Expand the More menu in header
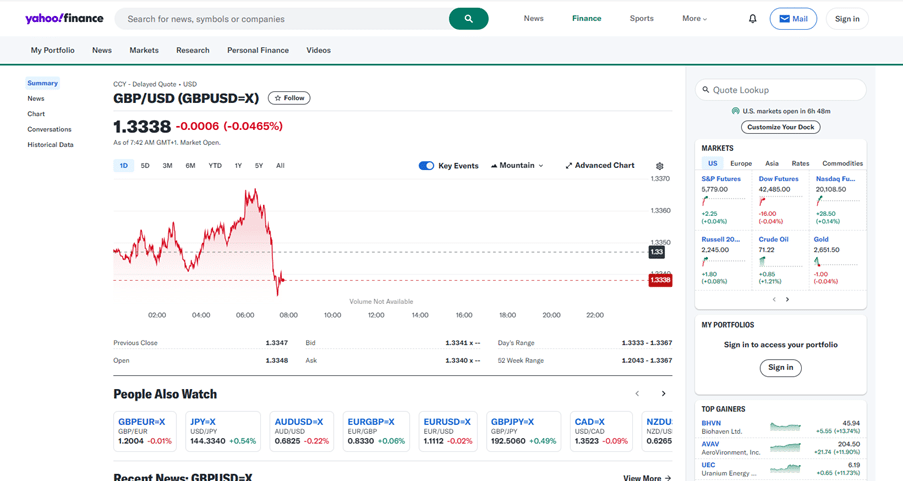Image resolution: width=903 pixels, height=481 pixels. [694, 19]
